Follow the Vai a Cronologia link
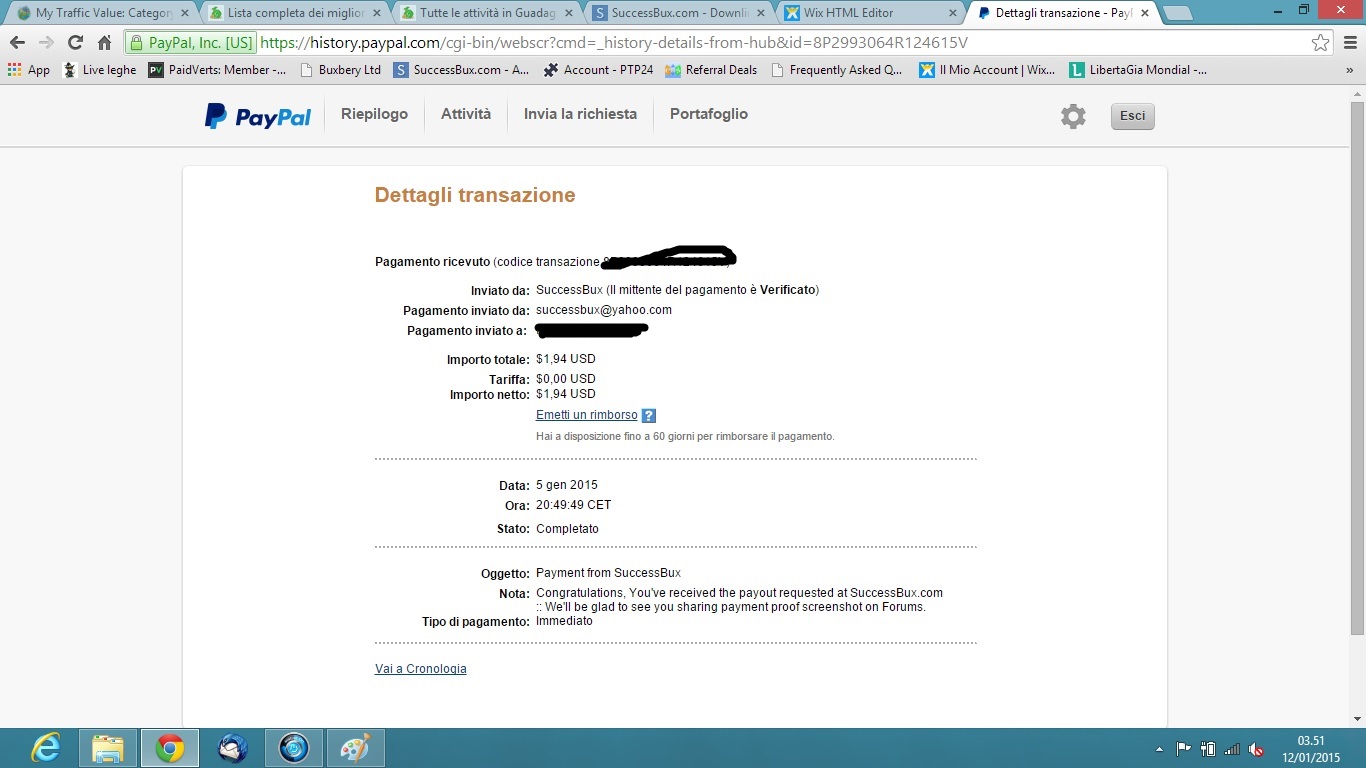This screenshot has height=768, width=1366. coord(421,669)
